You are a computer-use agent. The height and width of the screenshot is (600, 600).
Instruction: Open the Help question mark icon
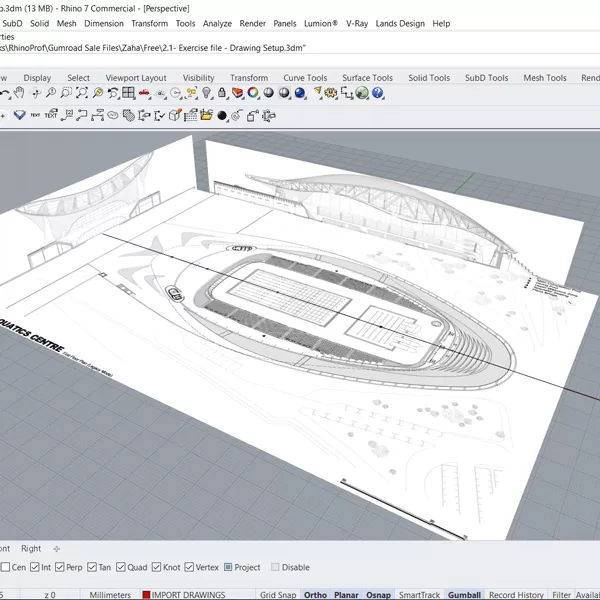point(377,93)
